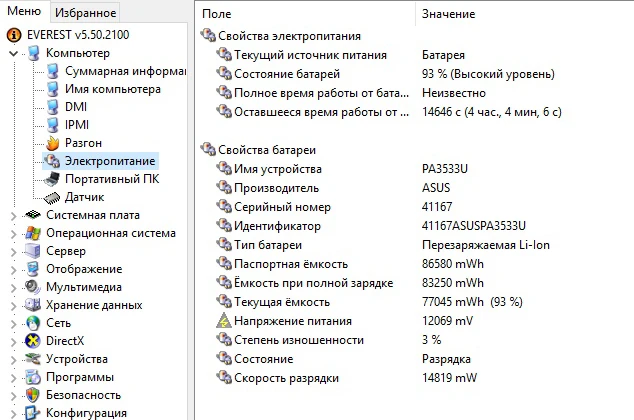634x420 pixels.
Task: Sort by the Поле column header
Action: (305, 14)
